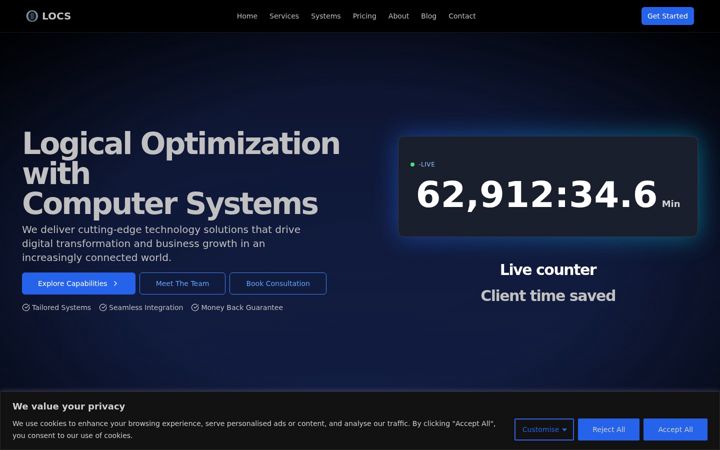The width and height of the screenshot is (720, 450).
Task: Click the Tailored Systems check icon
Action: tap(26, 308)
